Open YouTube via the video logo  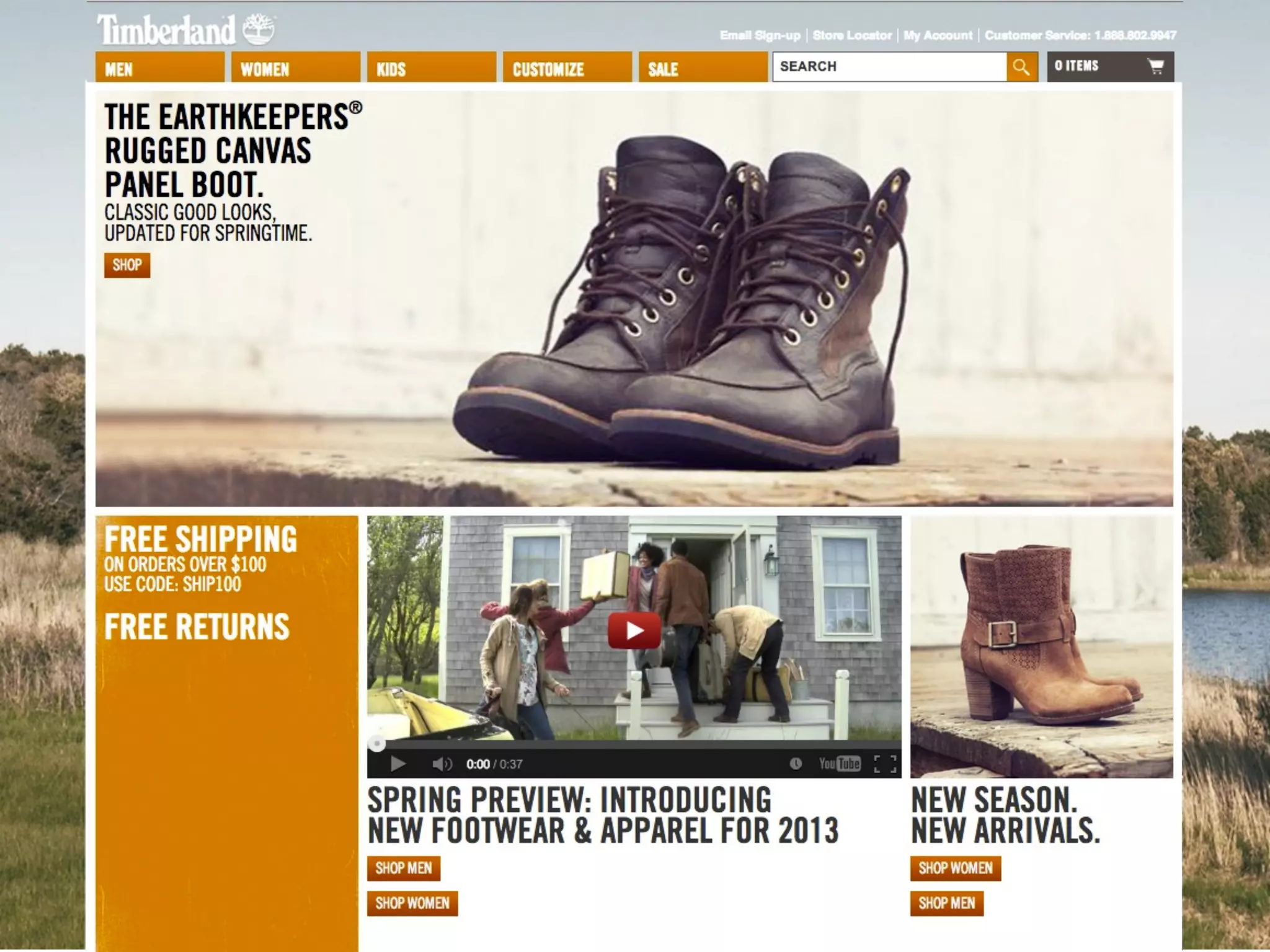(840, 764)
